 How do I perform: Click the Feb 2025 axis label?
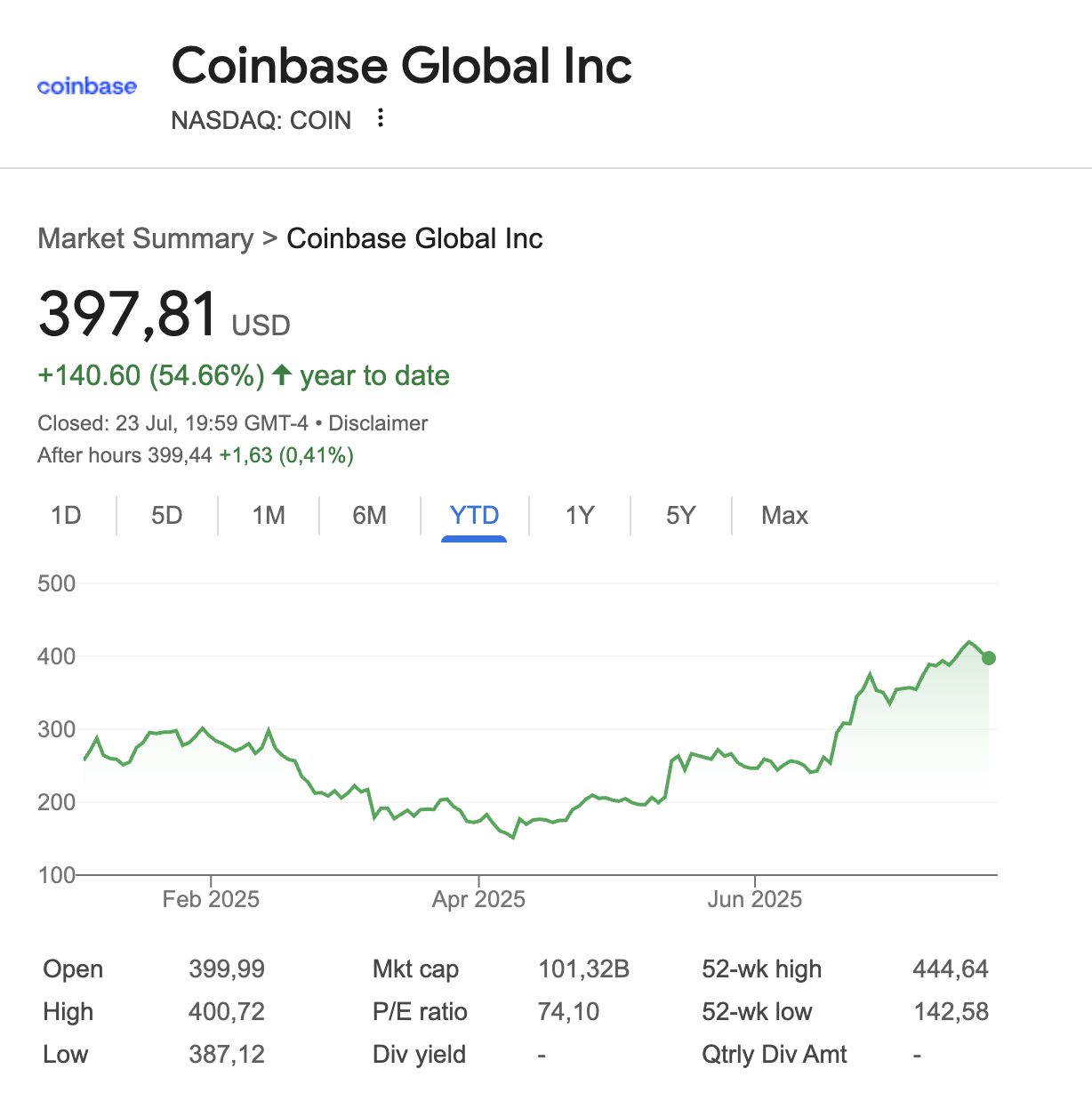point(211,899)
